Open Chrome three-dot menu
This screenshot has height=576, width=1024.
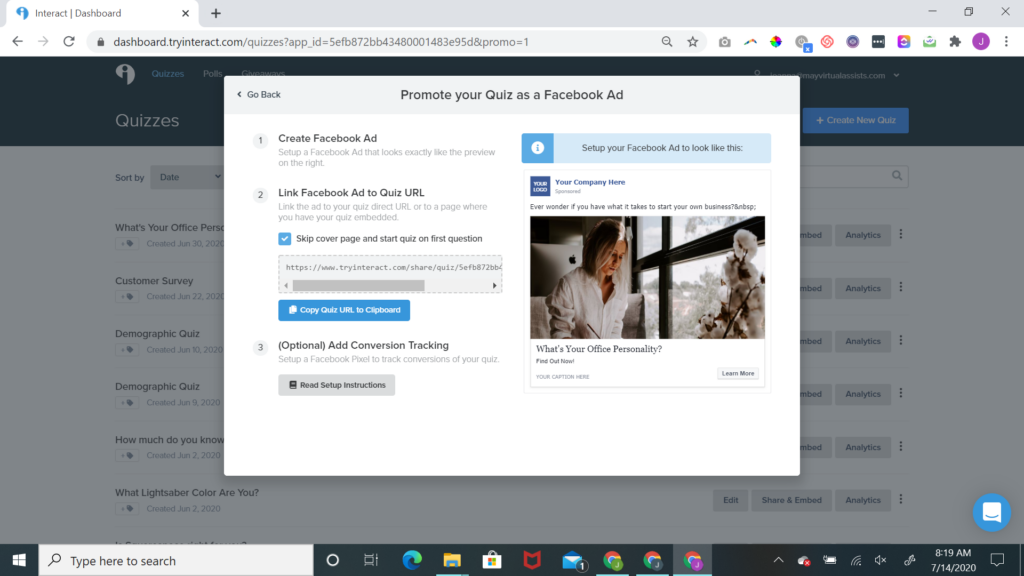click(1006, 42)
